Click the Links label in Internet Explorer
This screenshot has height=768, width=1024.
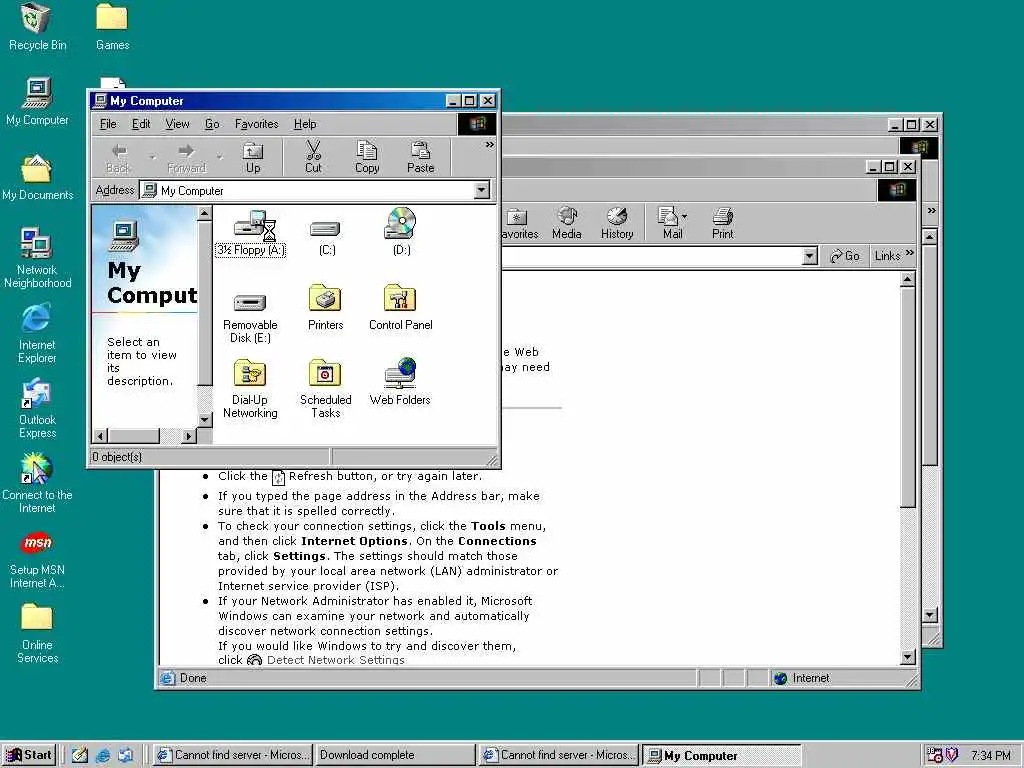pyautogui.click(x=887, y=256)
